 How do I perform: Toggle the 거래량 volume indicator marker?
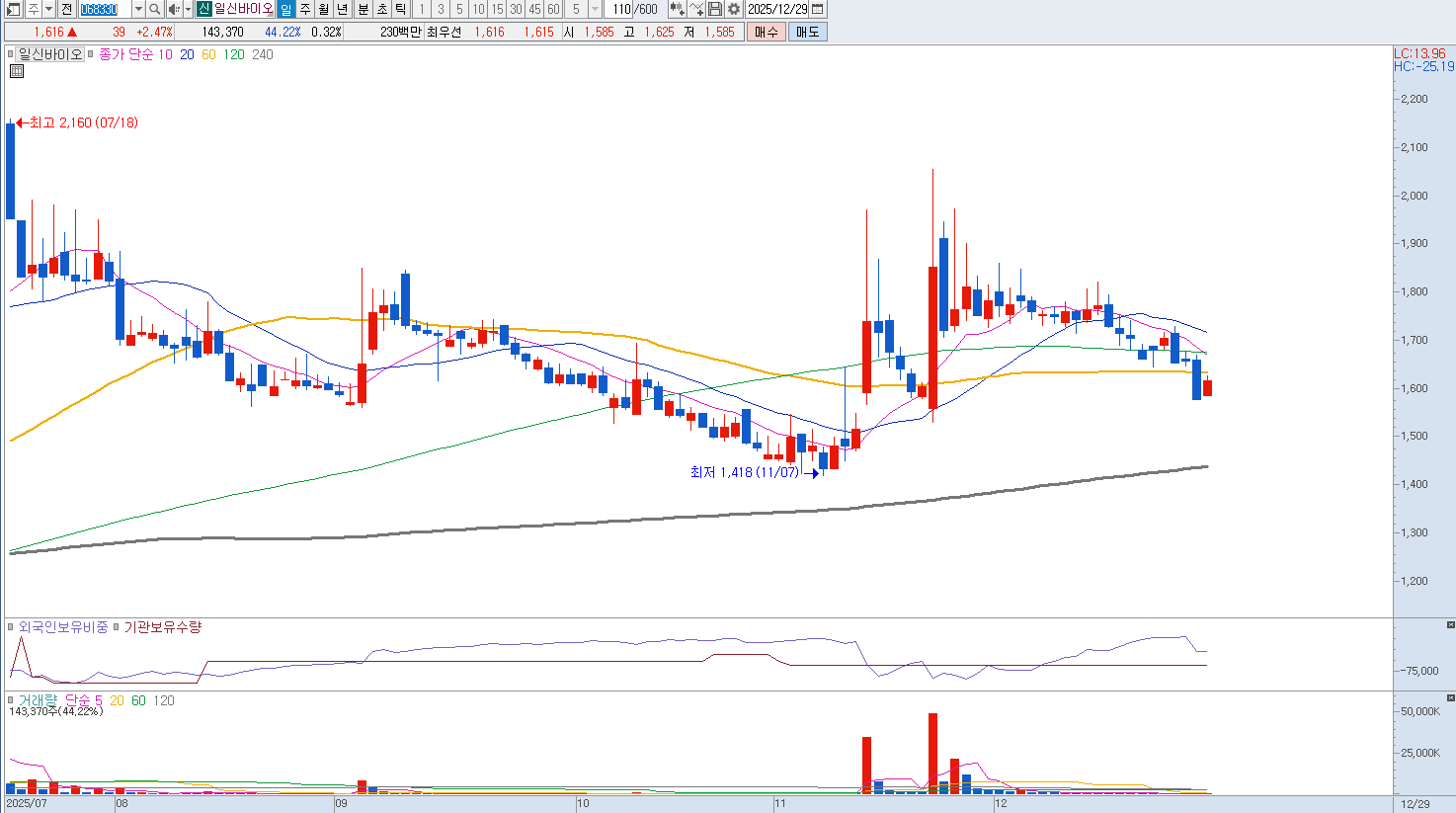click(x=11, y=700)
